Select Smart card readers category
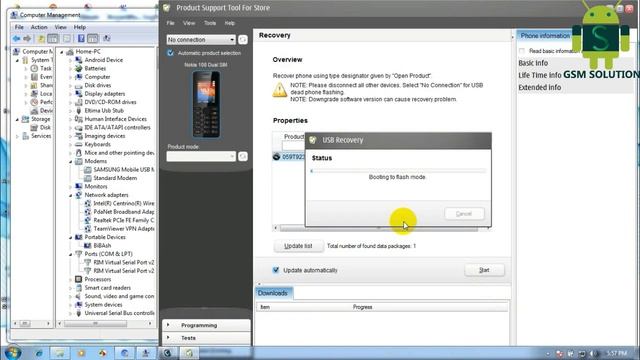The image size is (640, 360). [107, 288]
